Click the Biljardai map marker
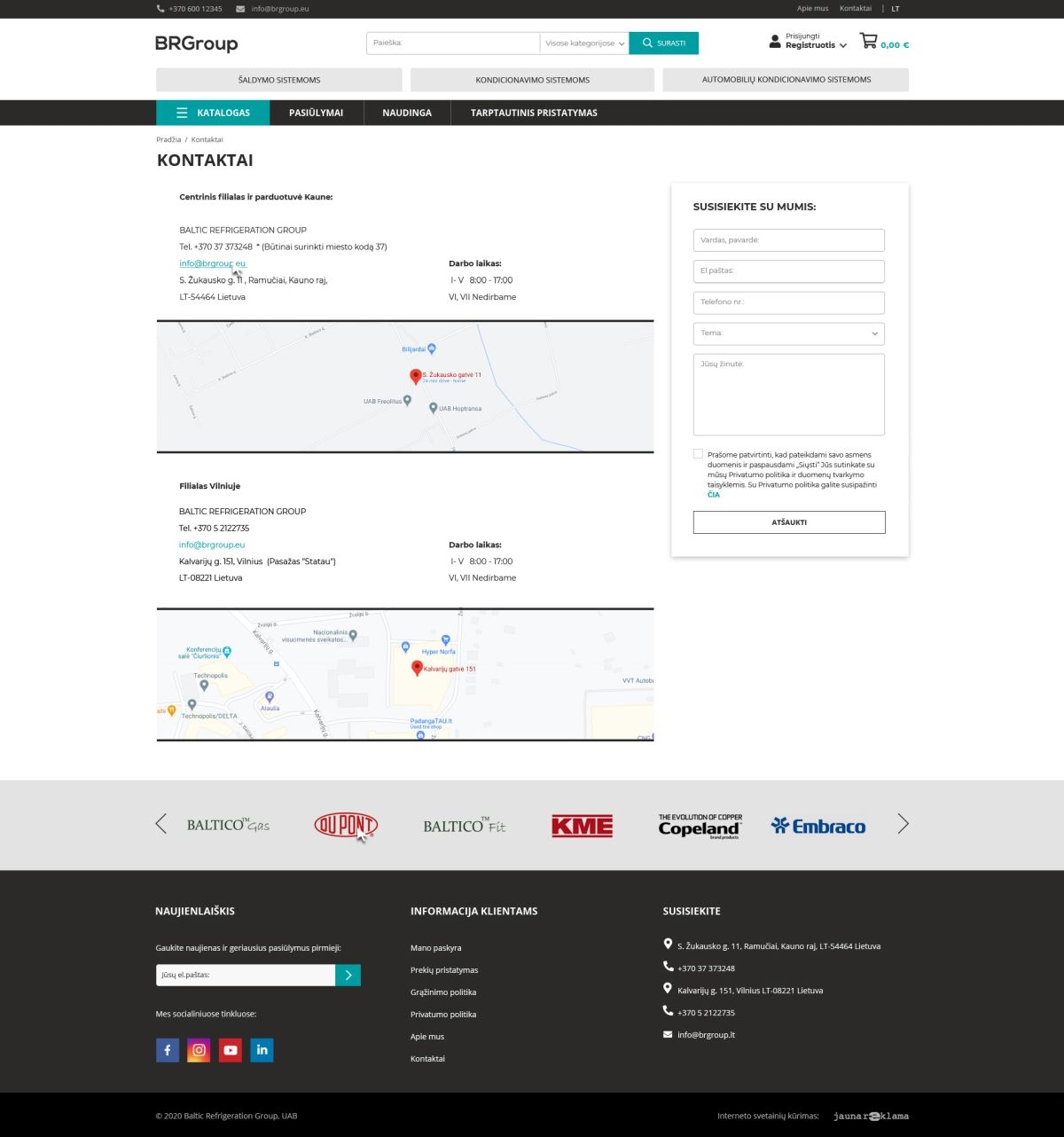1064x1137 pixels. click(432, 349)
